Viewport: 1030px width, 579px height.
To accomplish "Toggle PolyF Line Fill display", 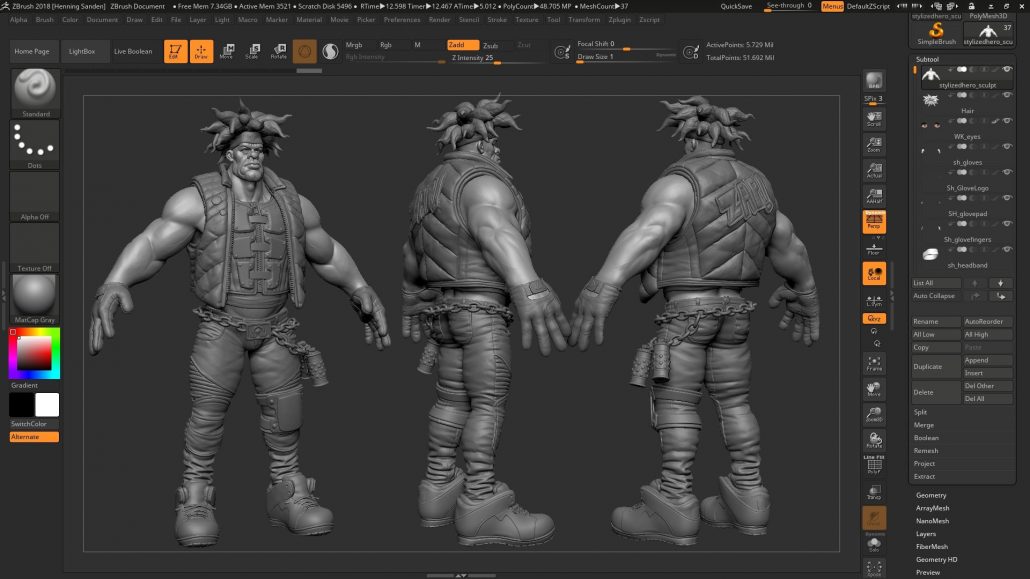I will pyautogui.click(x=874, y=465).
